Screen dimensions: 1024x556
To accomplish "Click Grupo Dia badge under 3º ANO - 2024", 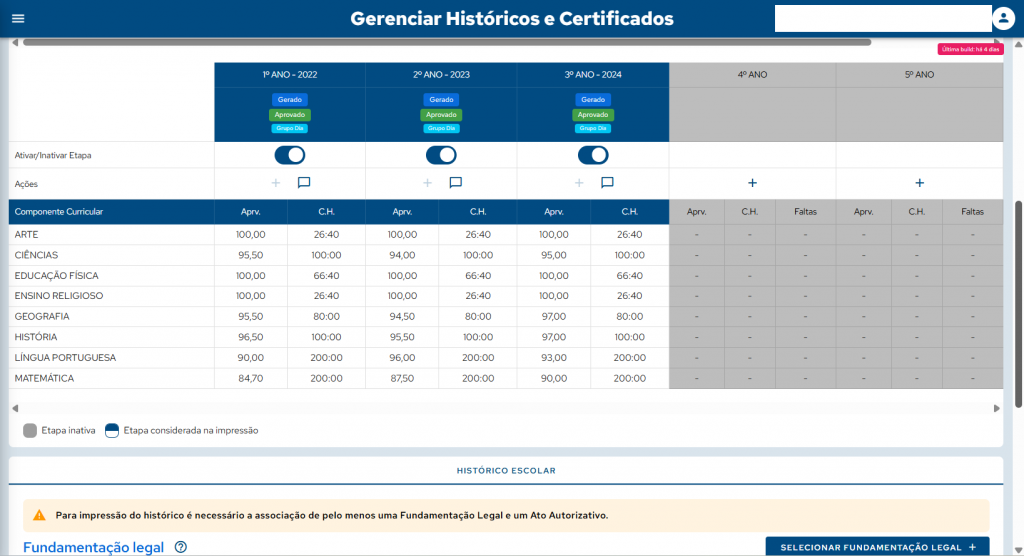I will click(x=593, y=128).
